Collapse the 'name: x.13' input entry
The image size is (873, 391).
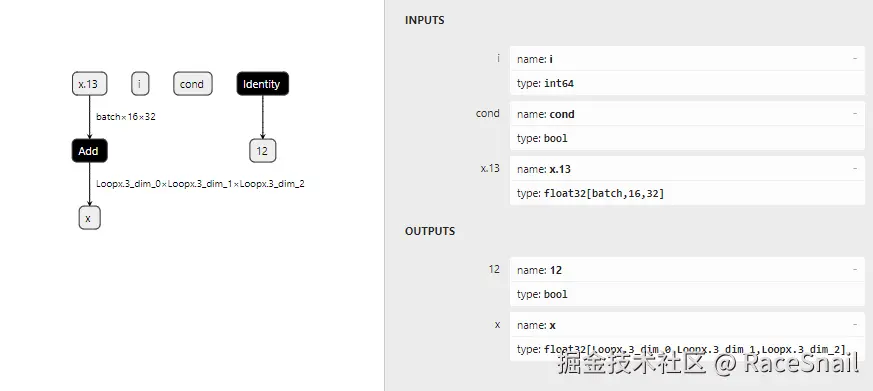855,169
